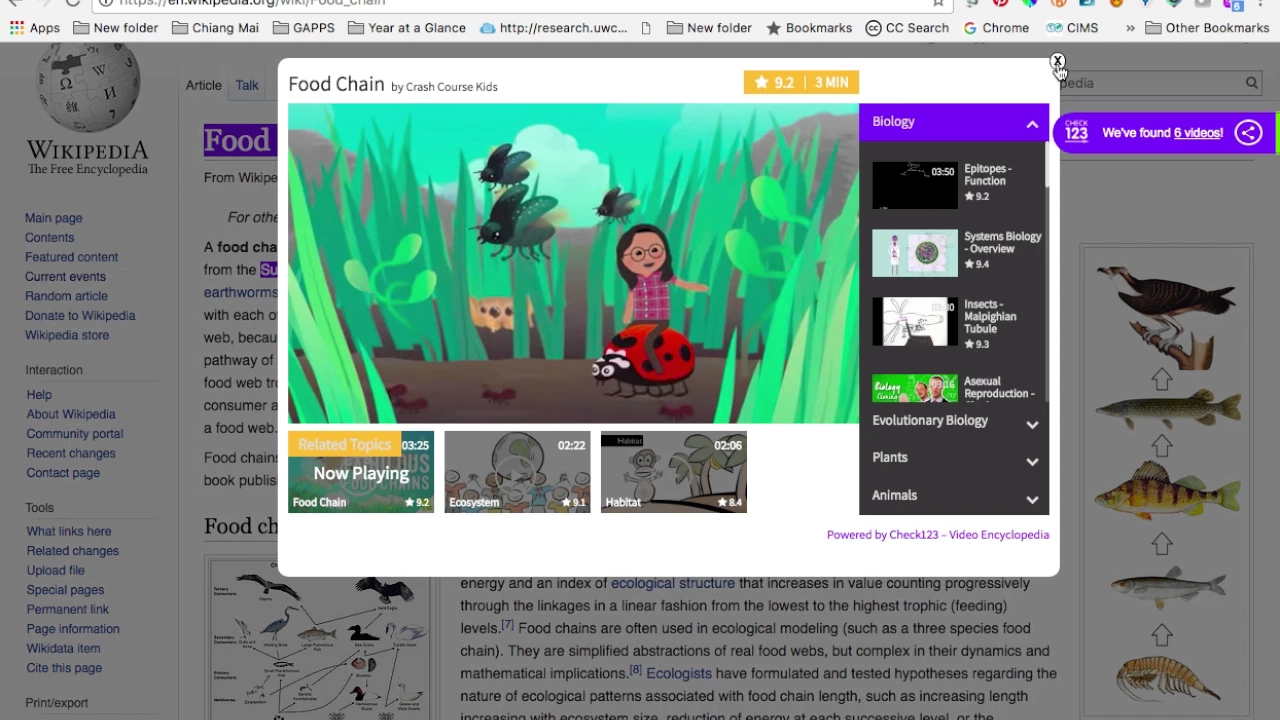Open the star Bookmarks shortcut
This screenshot has height=720, width=1280.
(x=809, y=28)
